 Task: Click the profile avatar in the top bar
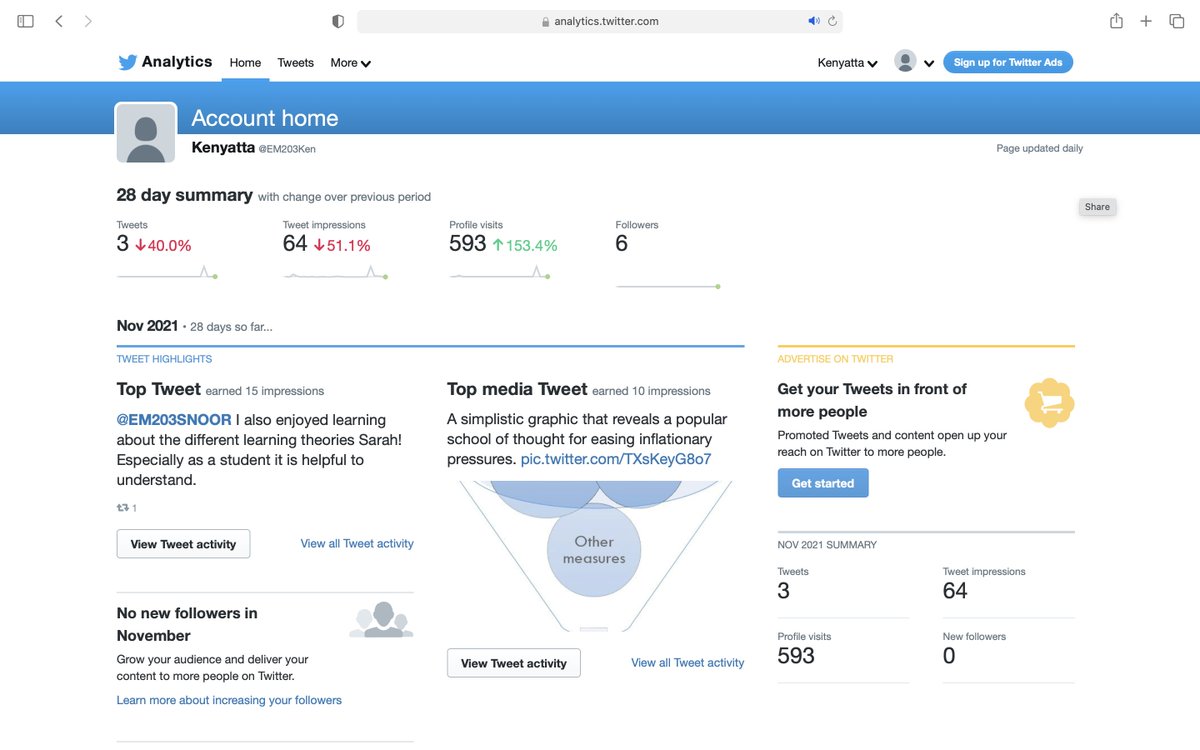[905, 62]
